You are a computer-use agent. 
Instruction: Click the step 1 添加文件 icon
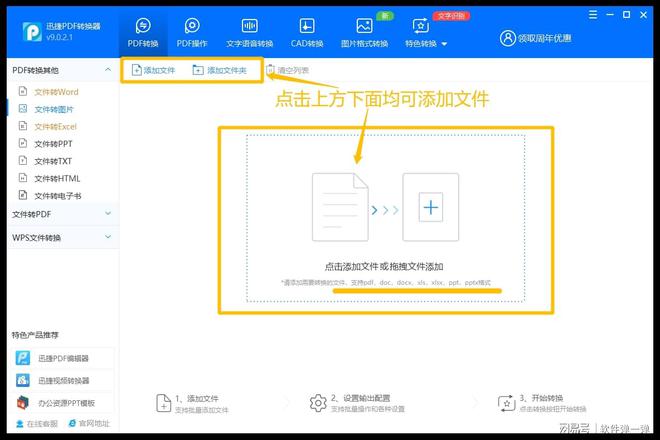163,403
